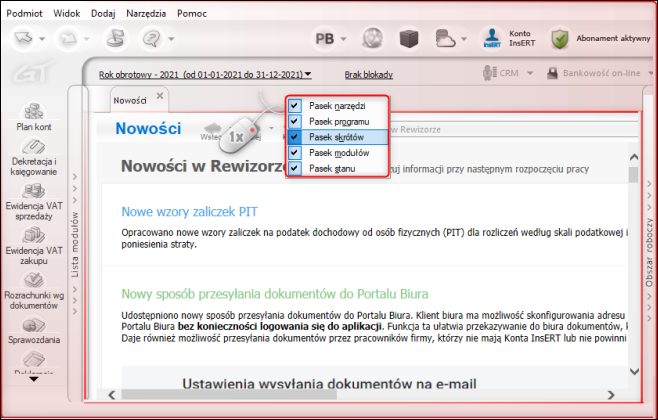The width and height of the screenshot is (658, 420).
Task: Open the Pomoc menu
Action: [x=192, y=13]
